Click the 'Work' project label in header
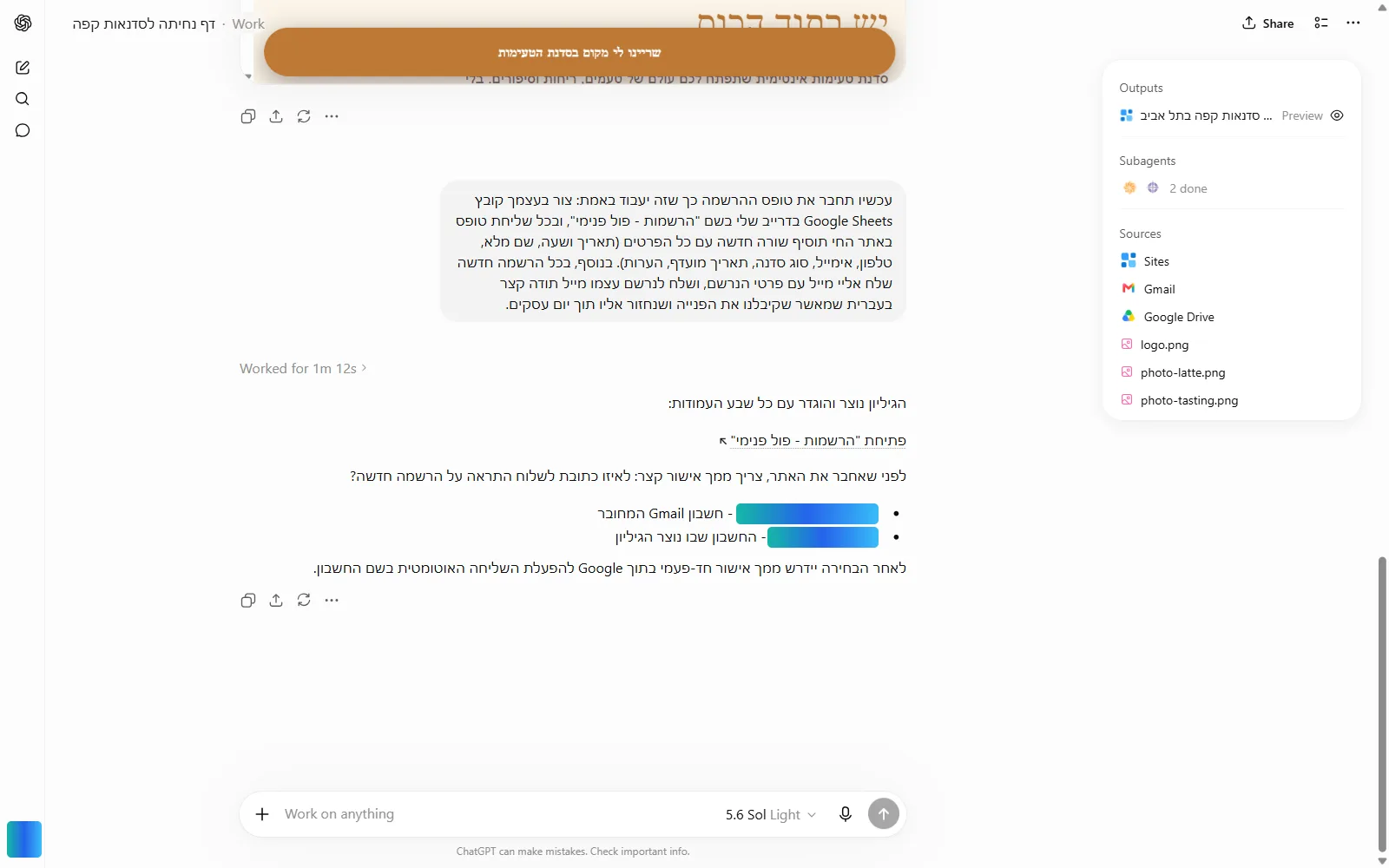 [248, 23]
